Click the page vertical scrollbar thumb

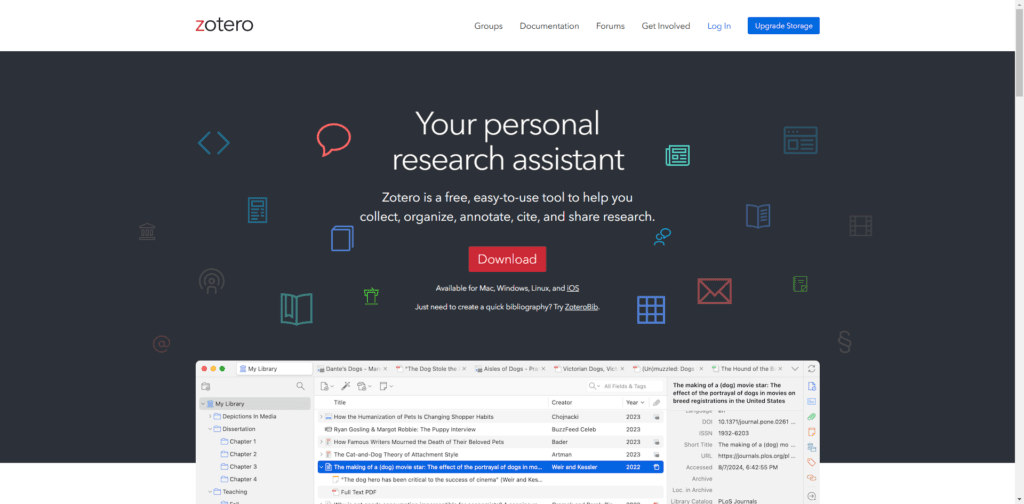[x=1019, y=51]
